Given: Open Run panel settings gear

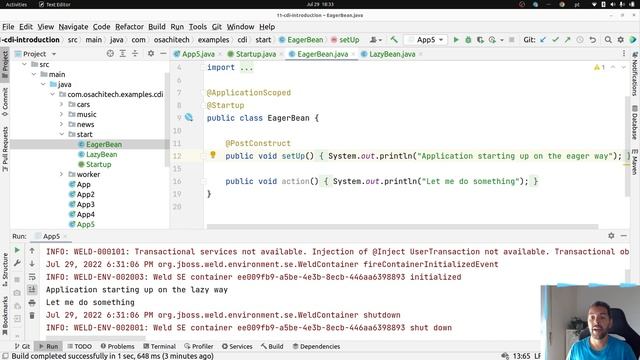Looking at the screenshot, I should click(611, 236).
